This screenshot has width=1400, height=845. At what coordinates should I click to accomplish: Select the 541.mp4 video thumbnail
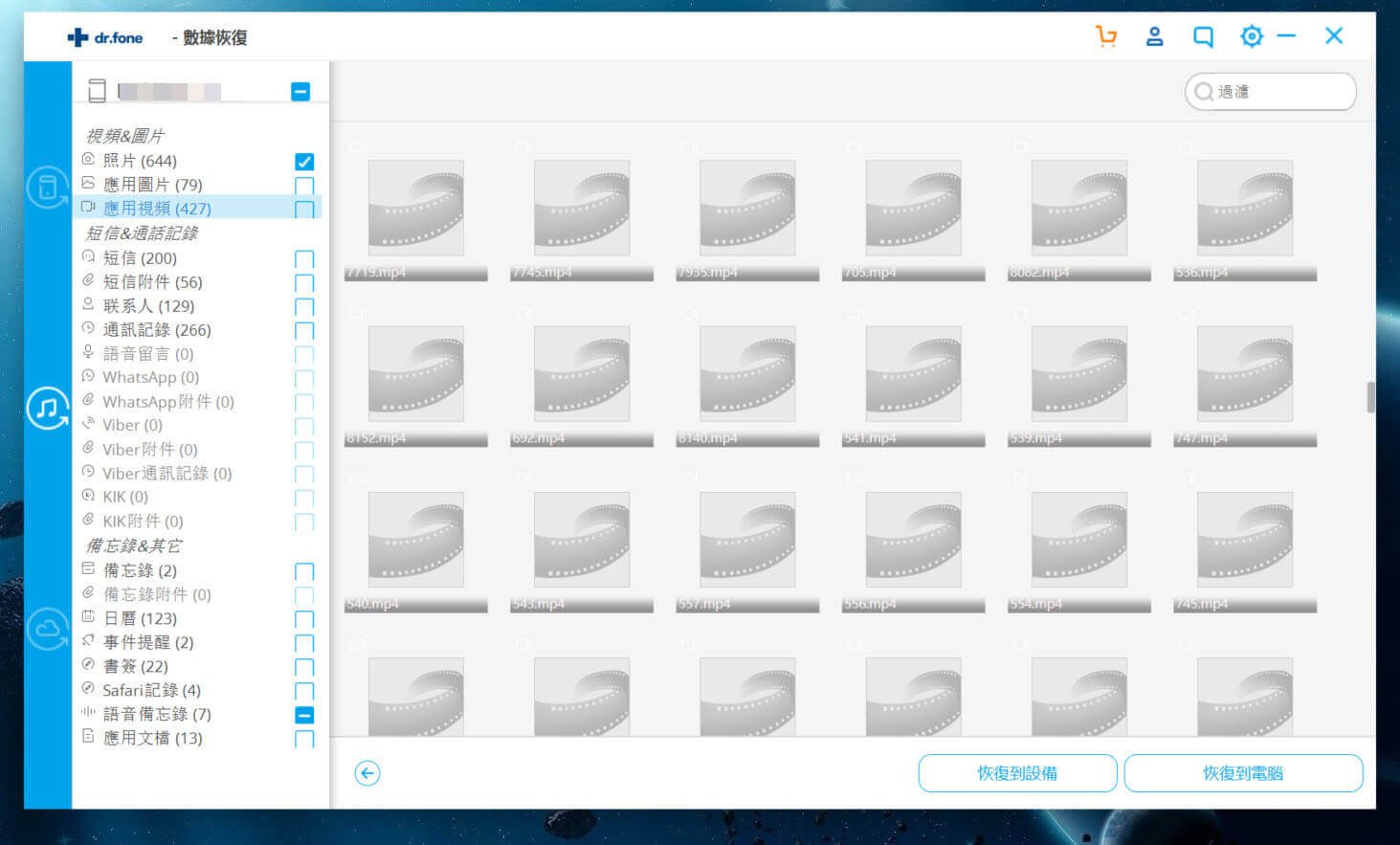pyautogui.click(x=913, y=374)
